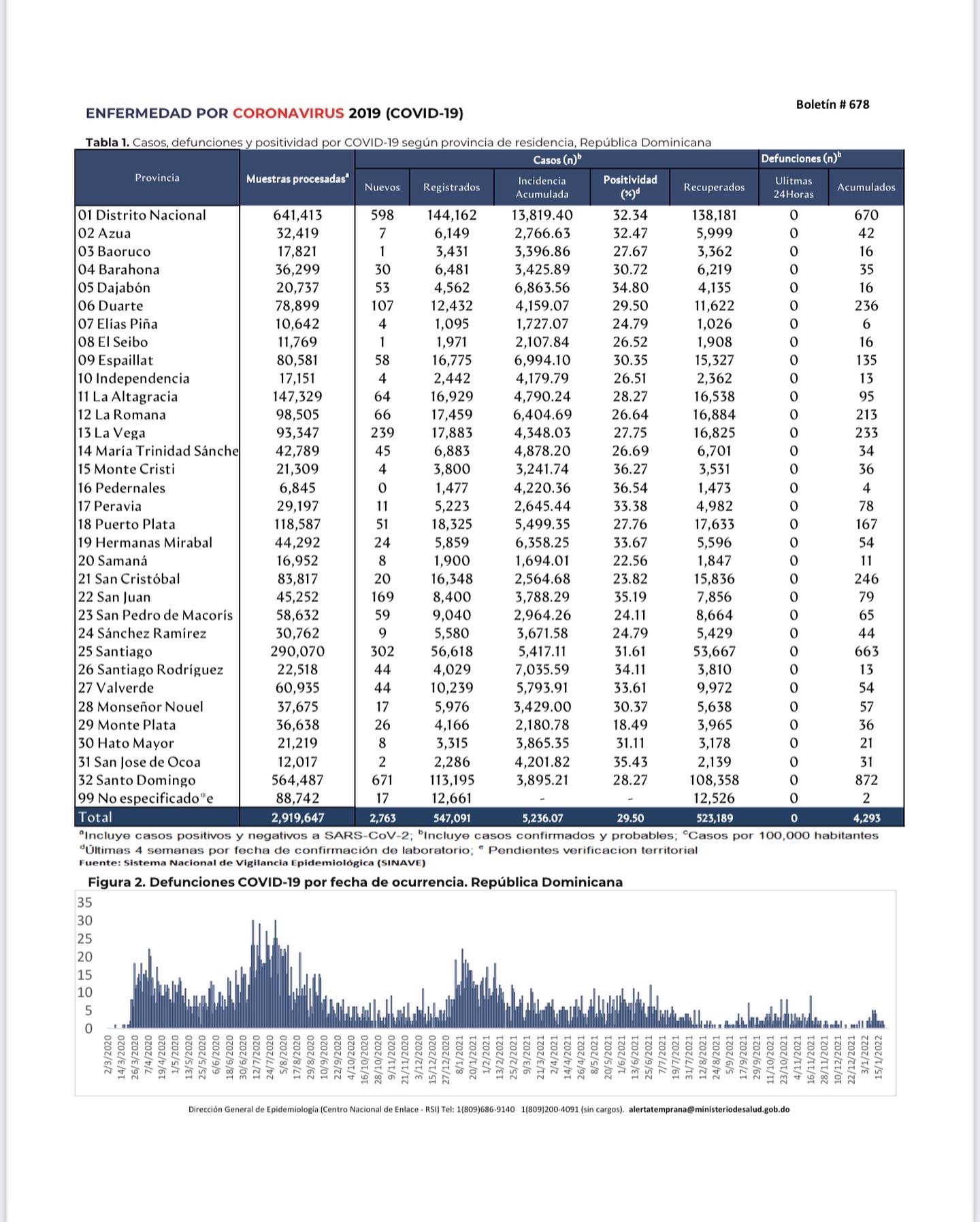Viewport: 980px width, 1222px height.
Task: Select the '11 La Altagracia' row label
Action: (x=127, y=397)
